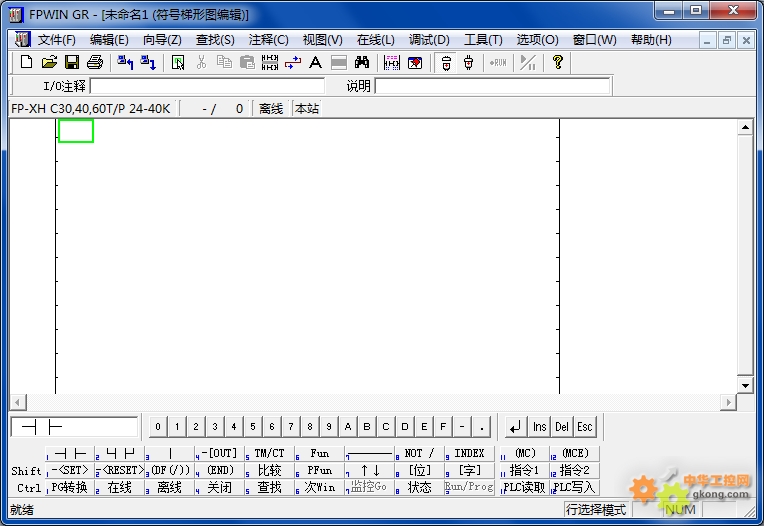
Task: Click the normally open contact button
Action: point(71,453)
